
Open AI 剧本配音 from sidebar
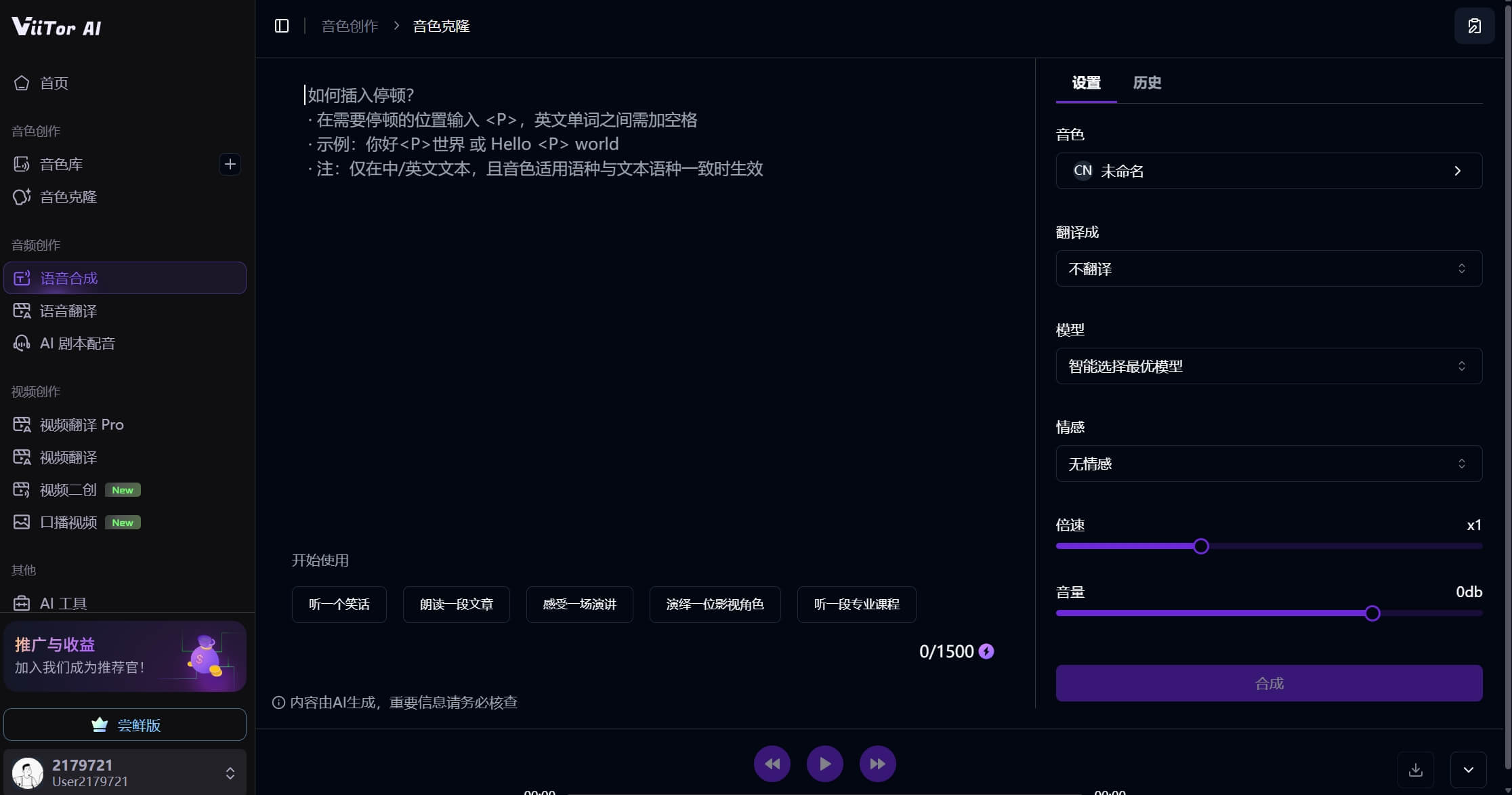point(77,344)
